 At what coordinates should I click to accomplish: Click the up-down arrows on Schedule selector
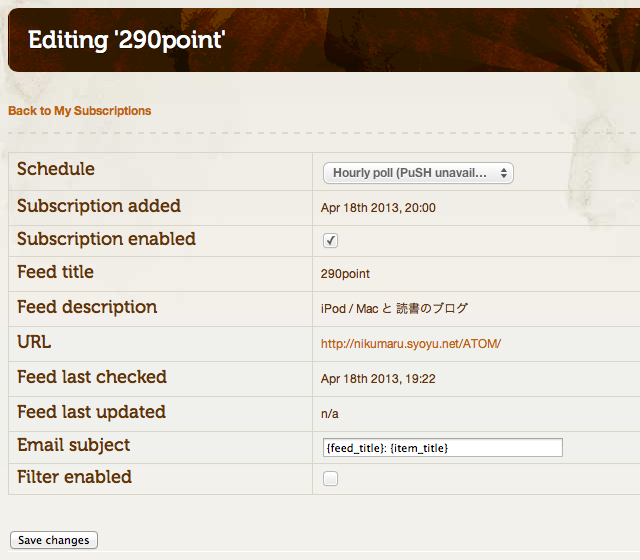pos(504,173)
